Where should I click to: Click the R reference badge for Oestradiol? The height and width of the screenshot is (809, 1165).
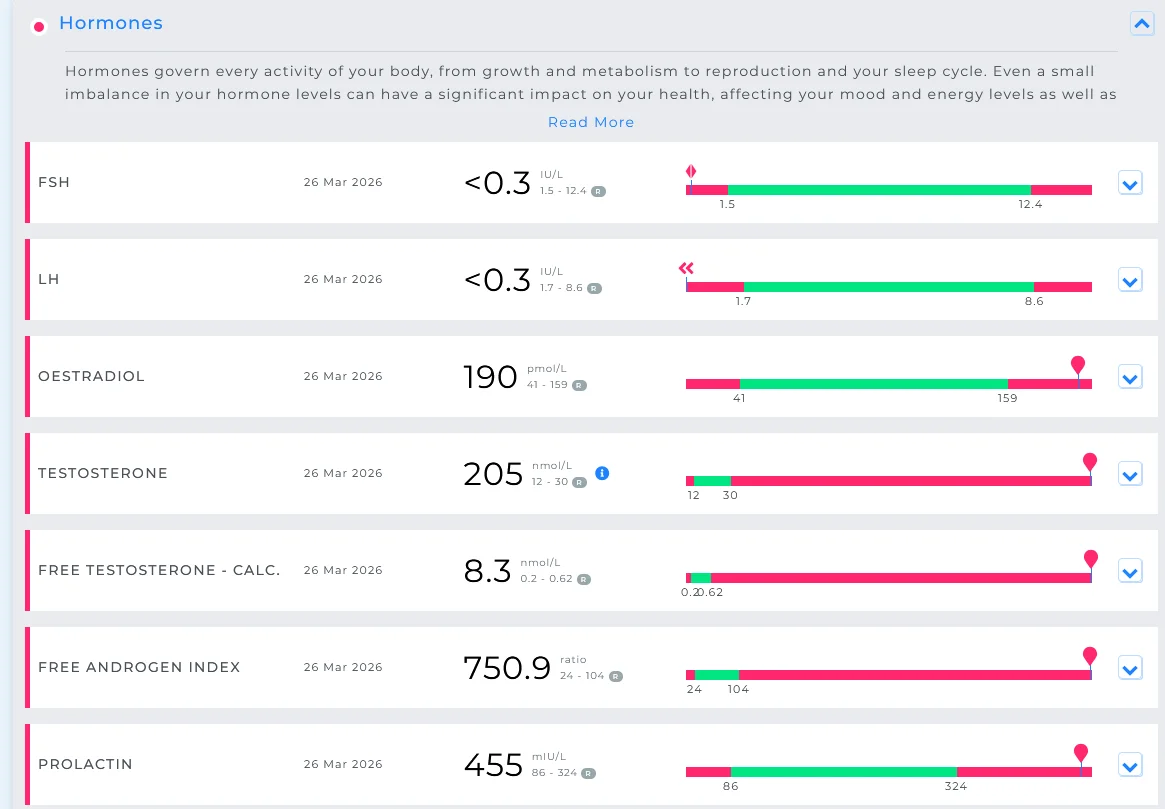(x=580, y=386)
